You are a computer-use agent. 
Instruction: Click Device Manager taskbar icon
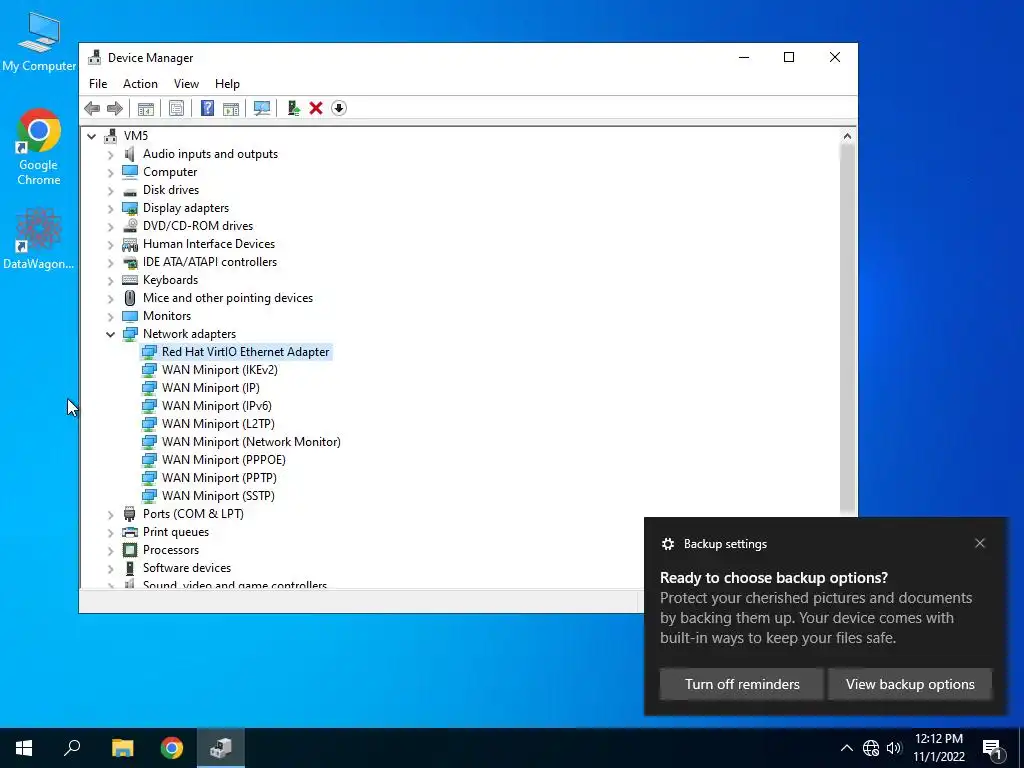(x=221, y=748)
